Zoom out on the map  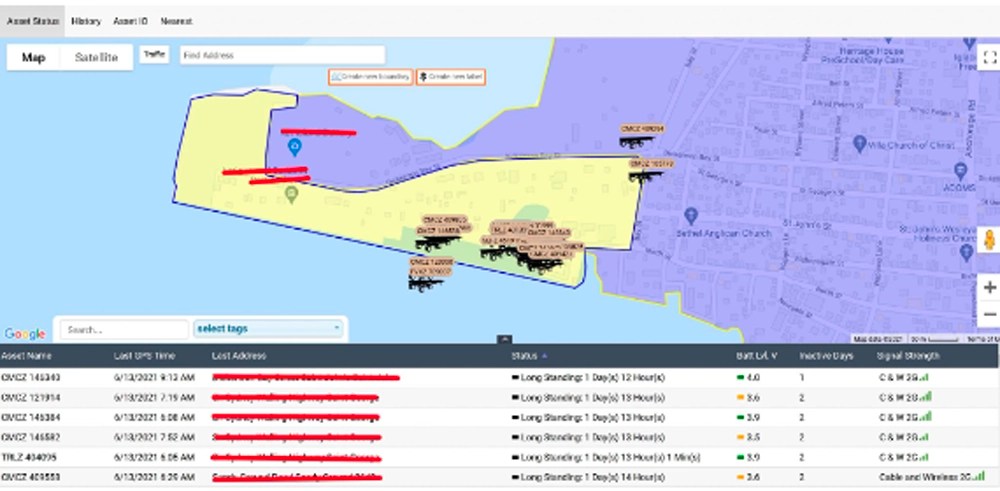click(x=989, y=314)
